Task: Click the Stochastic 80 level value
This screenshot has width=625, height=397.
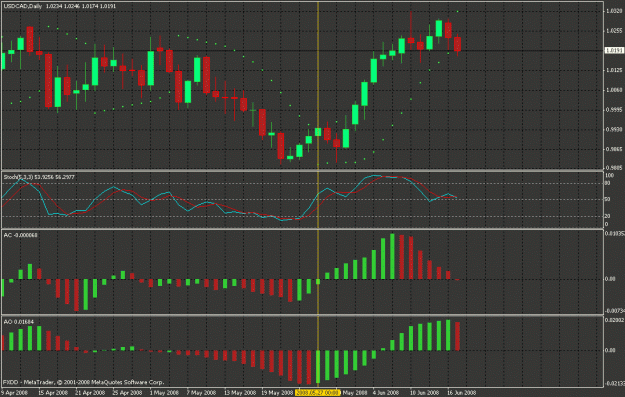Action: coord(608,183)
